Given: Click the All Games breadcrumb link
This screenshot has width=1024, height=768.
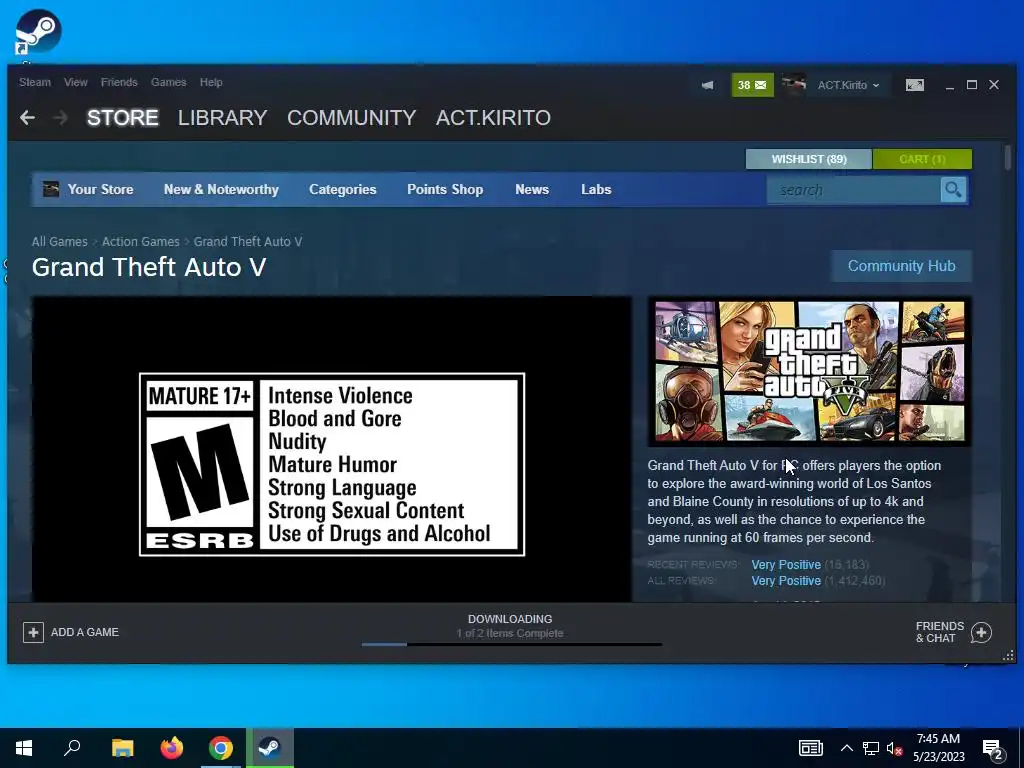Looking at the screenshot, I should pos(59,242).
